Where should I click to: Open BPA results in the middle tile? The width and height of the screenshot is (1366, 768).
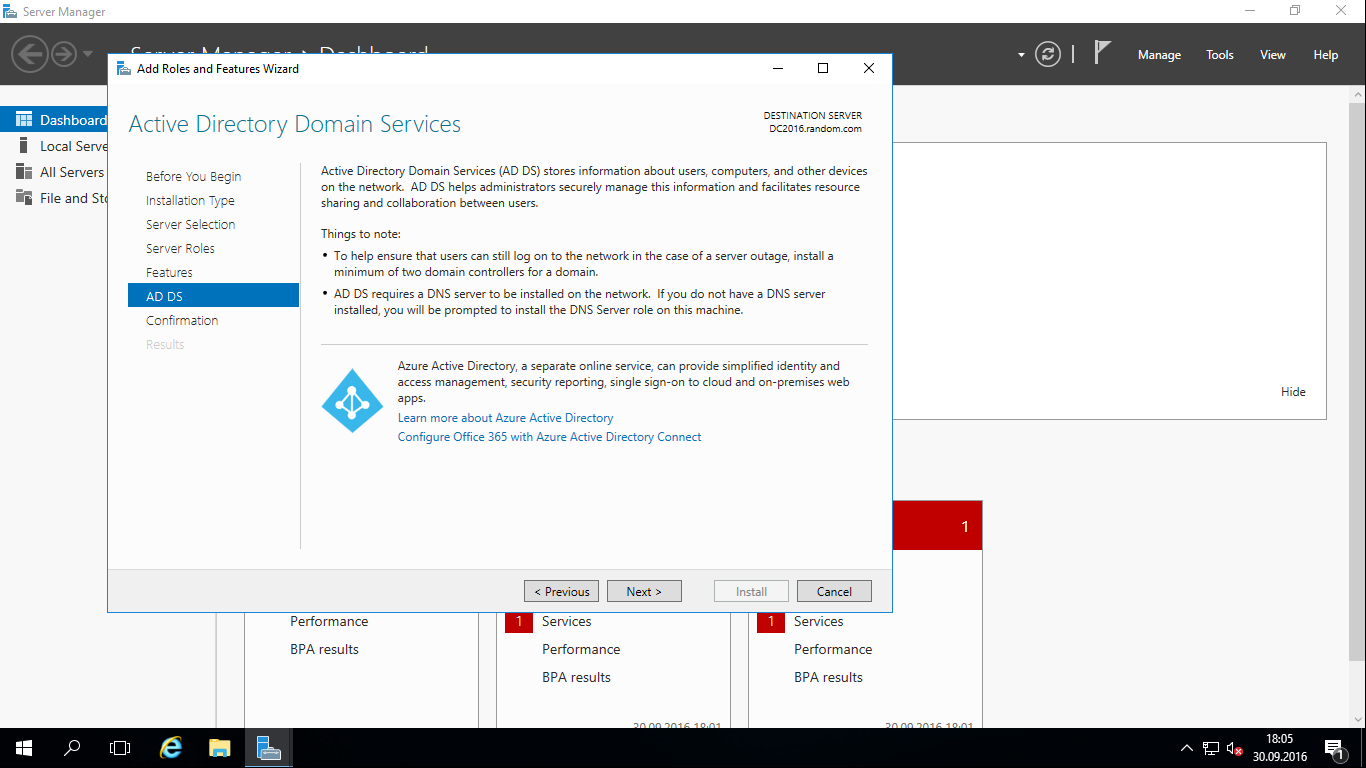[x=576, y=677]
